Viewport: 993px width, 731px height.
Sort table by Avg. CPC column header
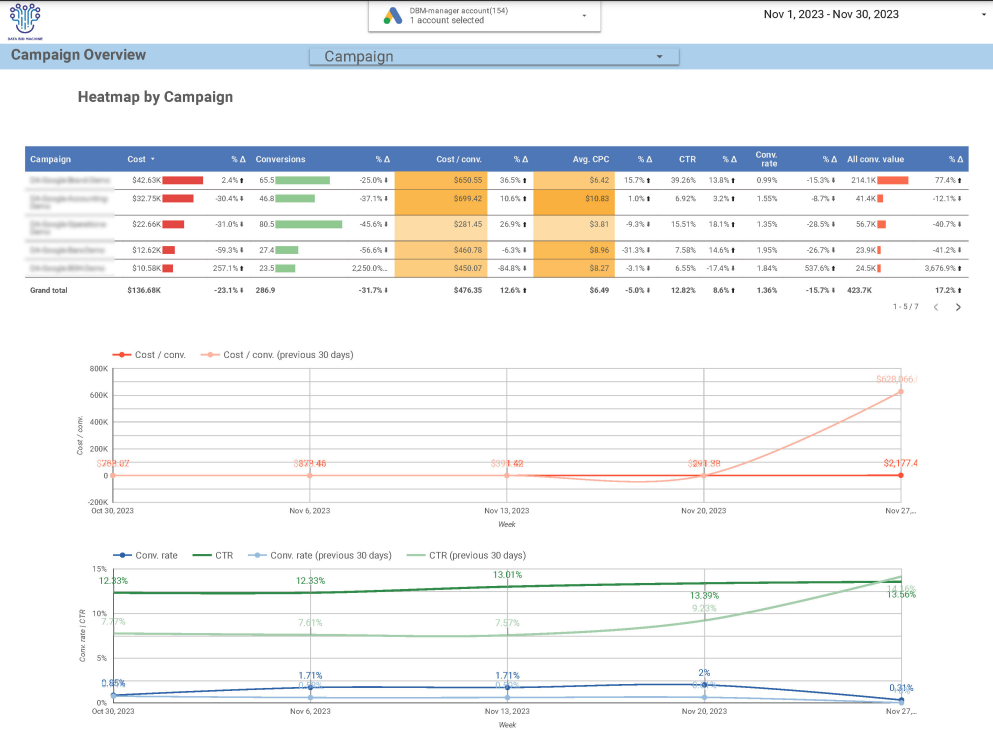[591, 159]
